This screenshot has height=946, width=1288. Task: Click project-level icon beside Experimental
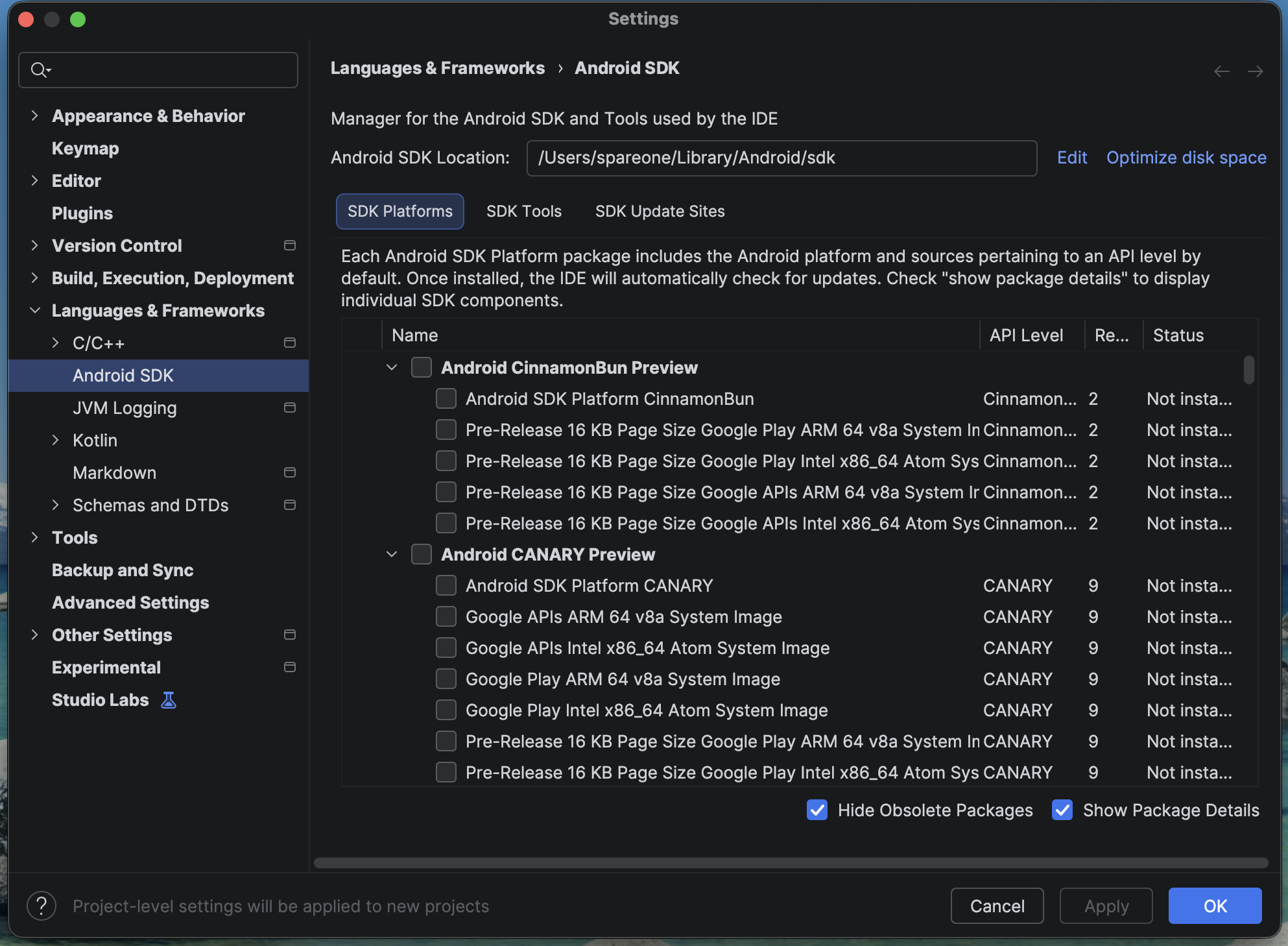290,667
